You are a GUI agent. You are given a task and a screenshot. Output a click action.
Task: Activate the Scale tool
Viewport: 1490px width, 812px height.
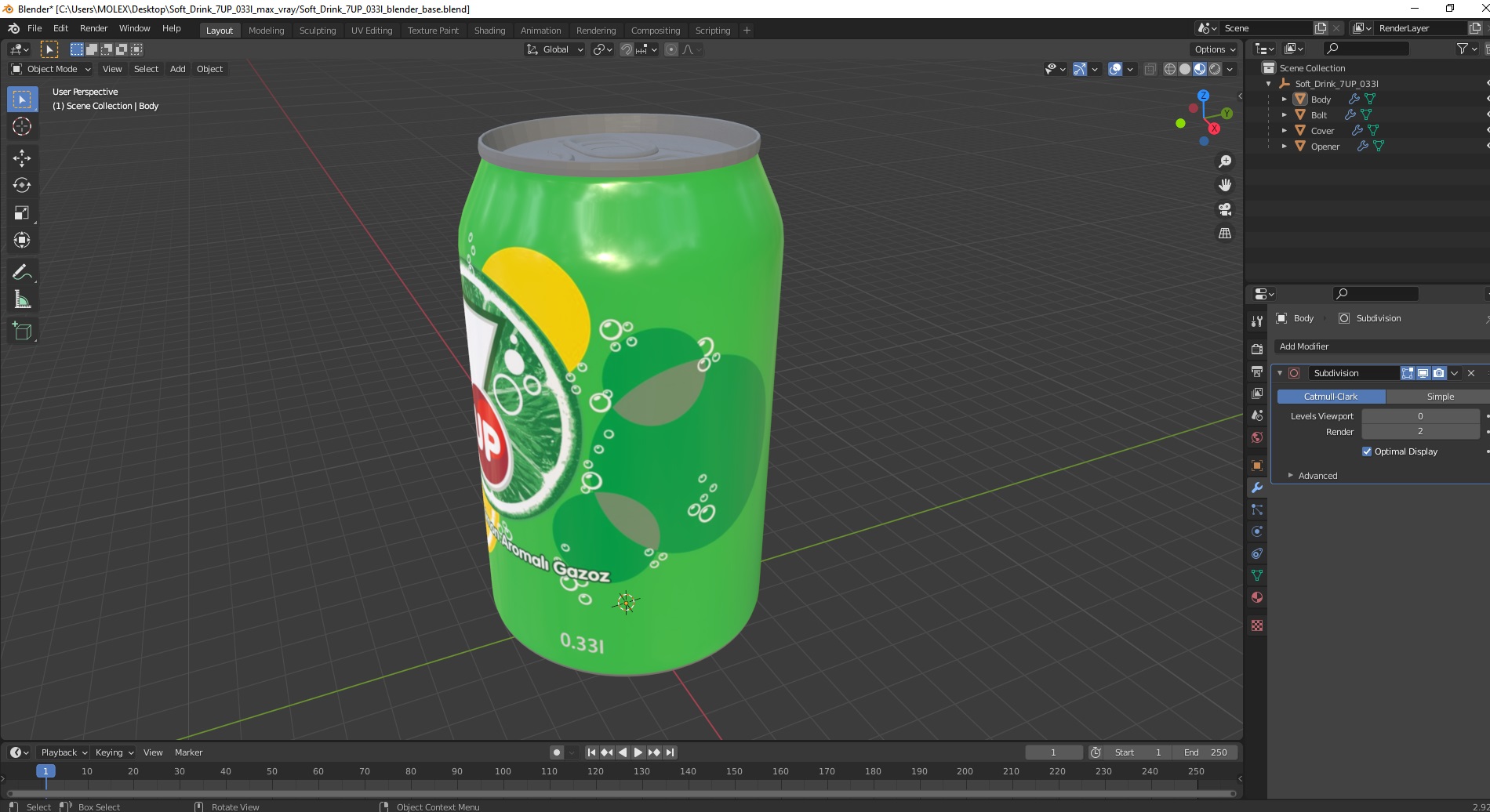point(22,212)
